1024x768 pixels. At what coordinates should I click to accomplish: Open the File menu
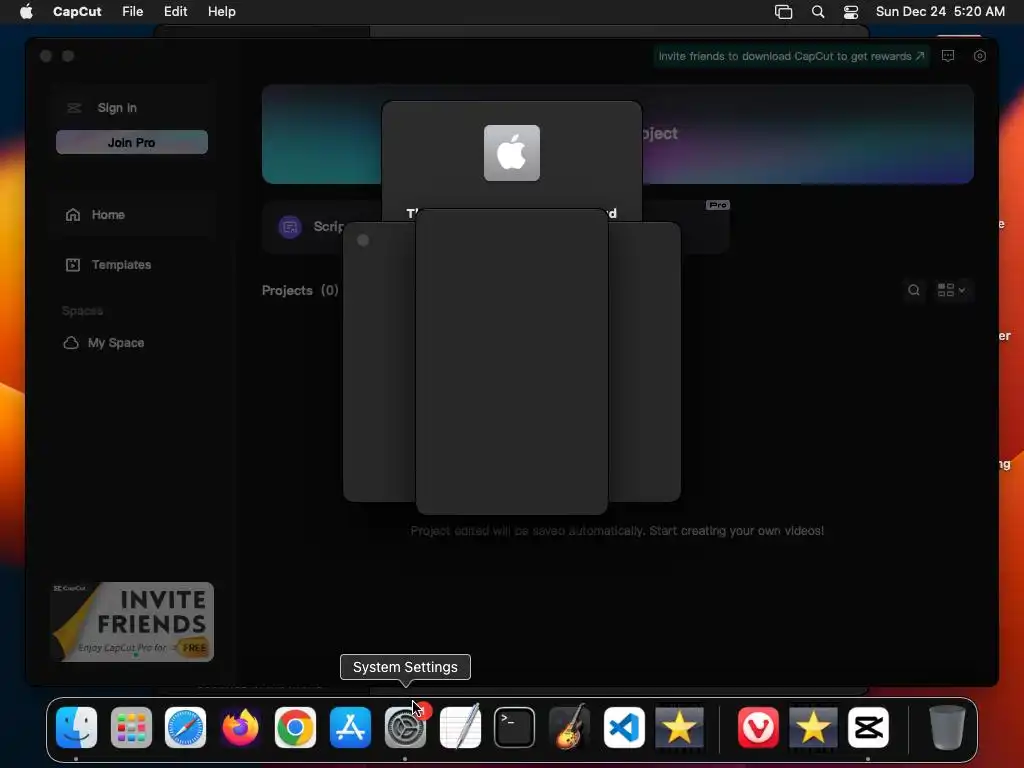click(133, 11)
